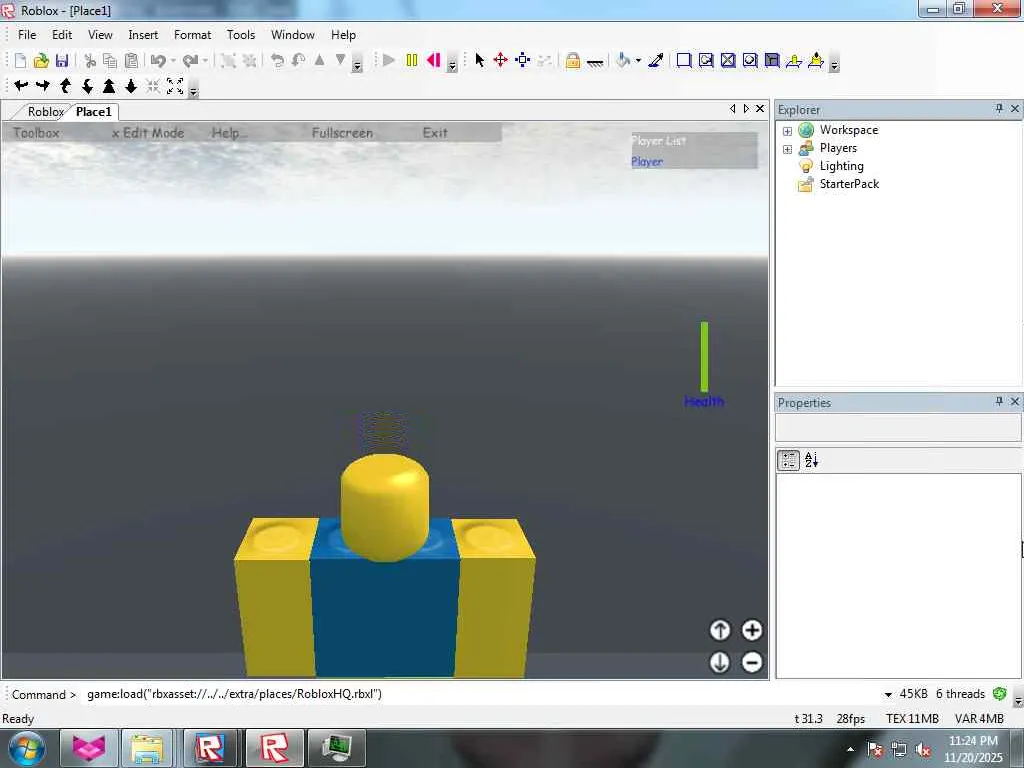Click the Ungroup selection icon

(249, 61)
